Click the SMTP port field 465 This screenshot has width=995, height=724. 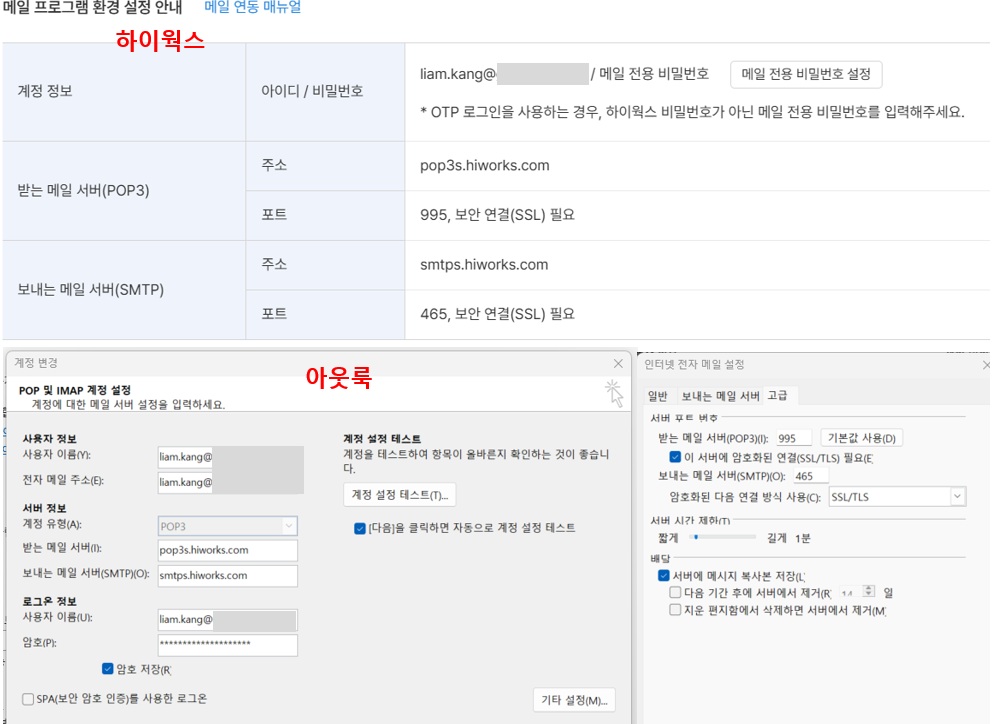coord(811,476)
